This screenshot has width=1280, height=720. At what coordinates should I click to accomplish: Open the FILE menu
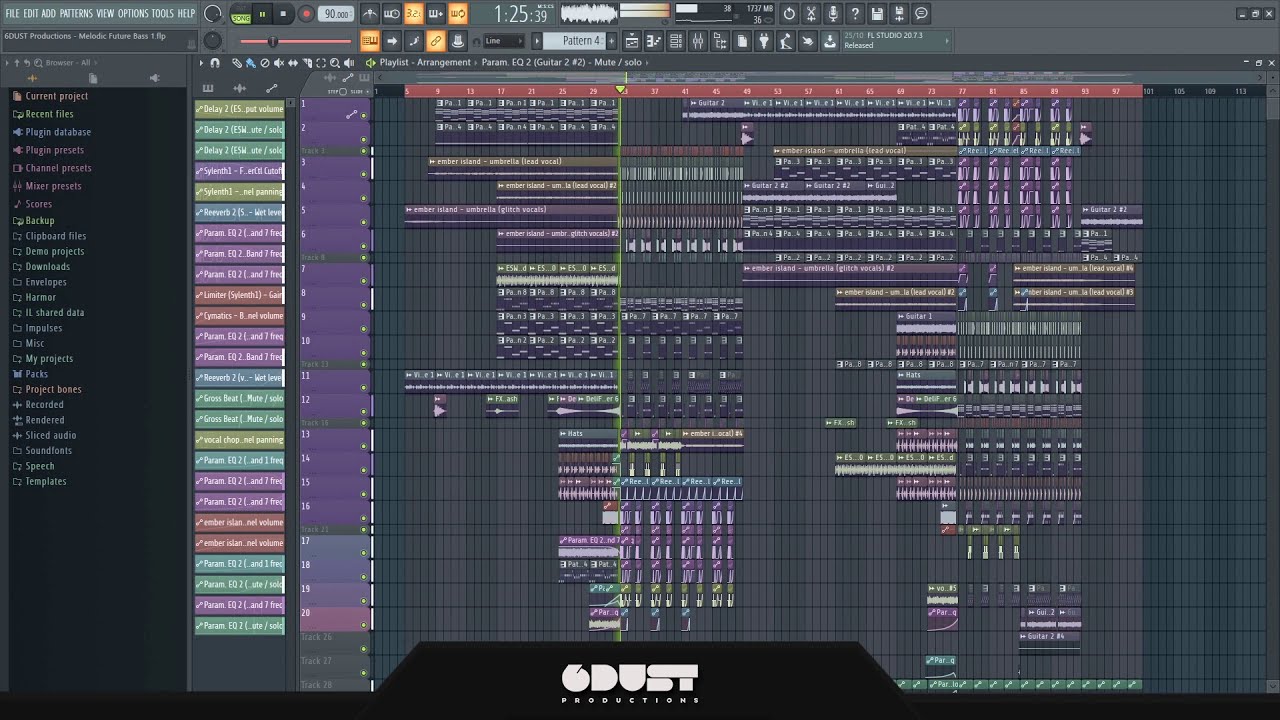[12, 13]
